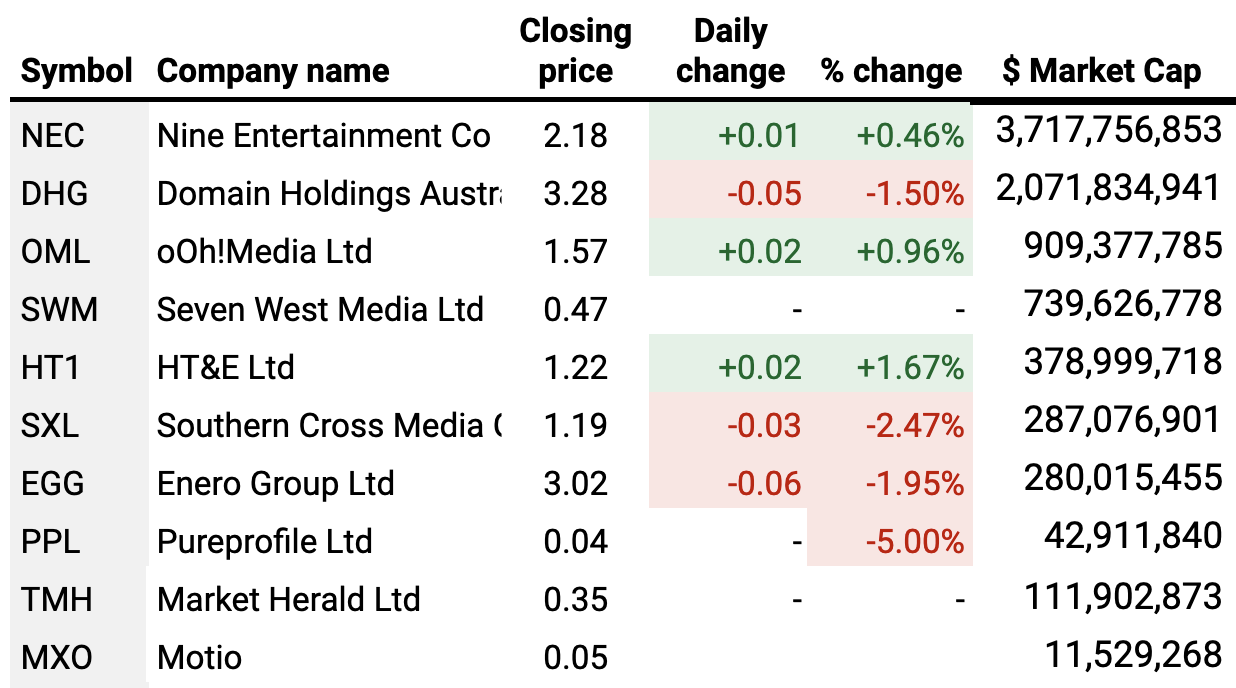Click the MXO symbol cell
Screen dimensions: 1236x688
[x=57, y=657]
